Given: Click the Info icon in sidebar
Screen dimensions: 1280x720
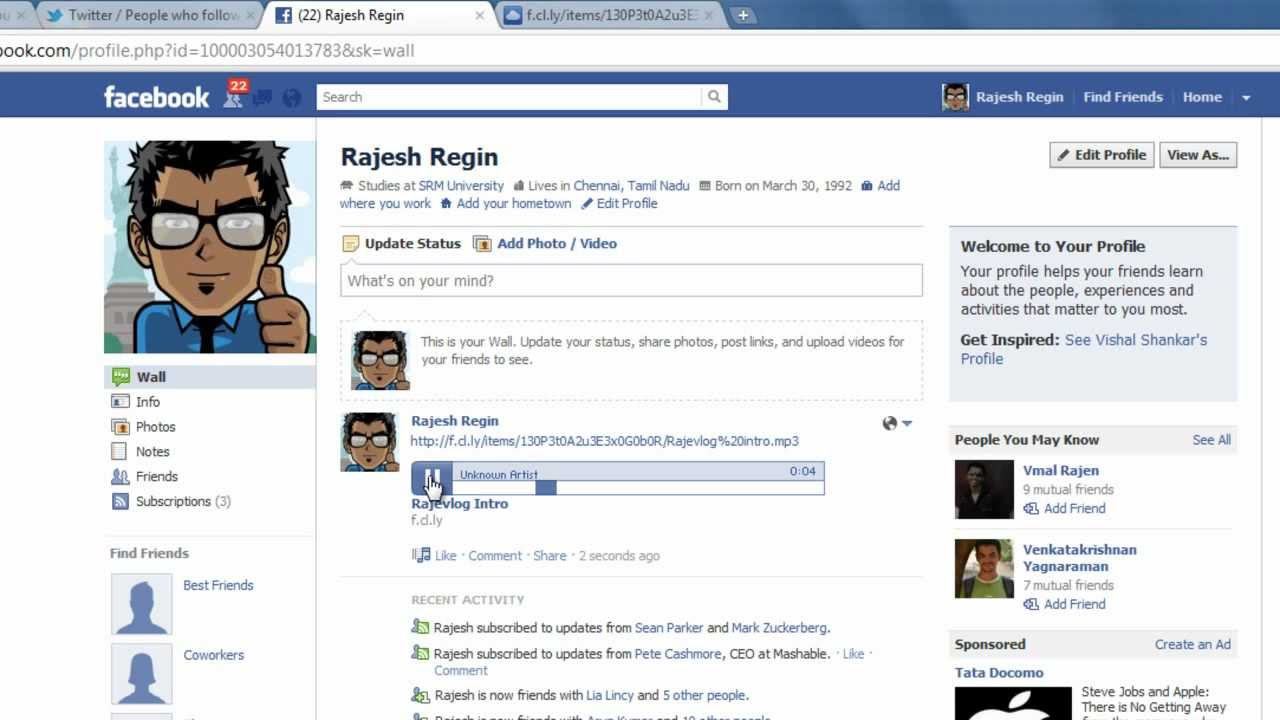Looking at the screenshot, I should 120,402.
